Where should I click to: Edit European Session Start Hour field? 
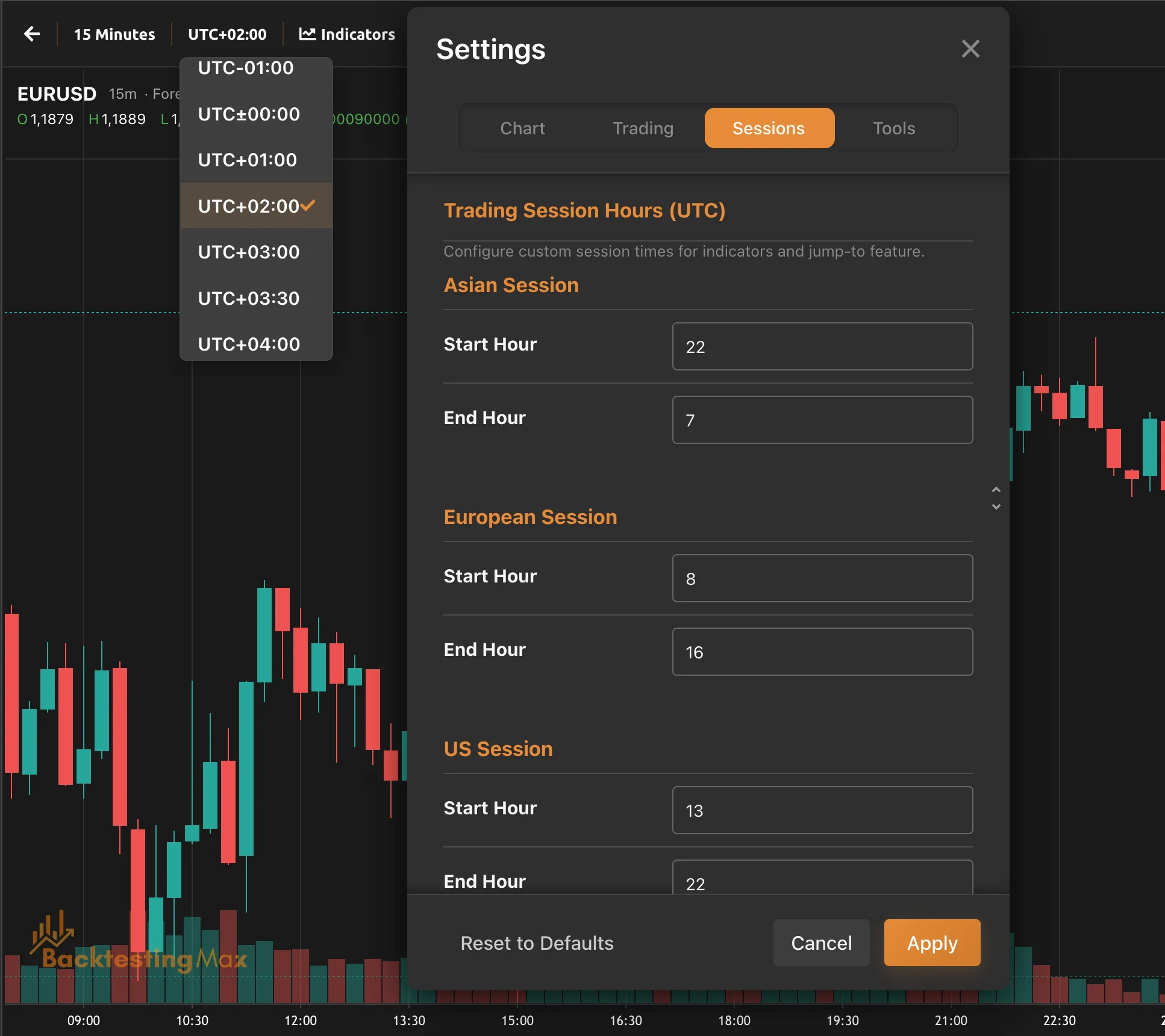(x=822, y=578)
